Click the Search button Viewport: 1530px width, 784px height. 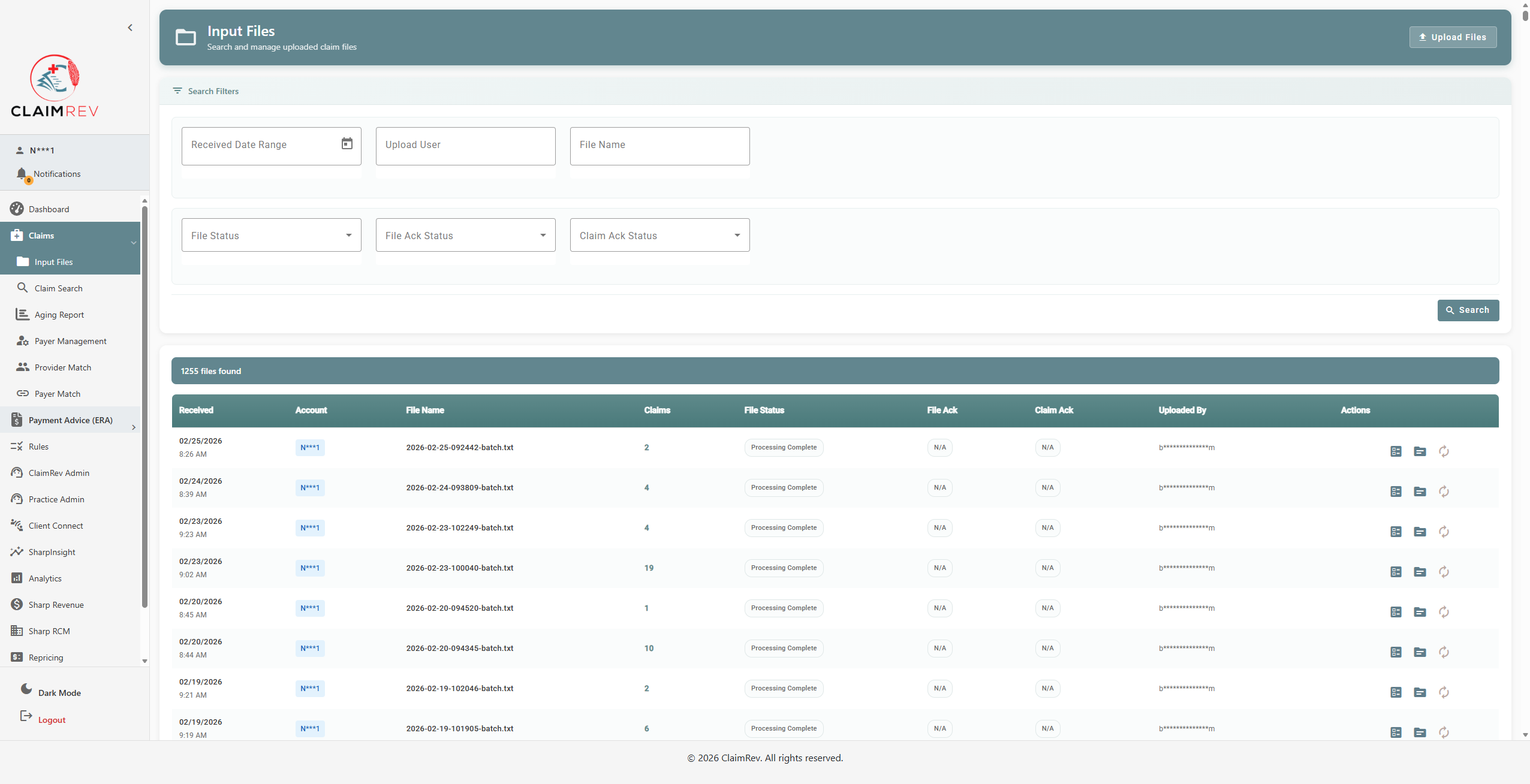pos(1468,310)
